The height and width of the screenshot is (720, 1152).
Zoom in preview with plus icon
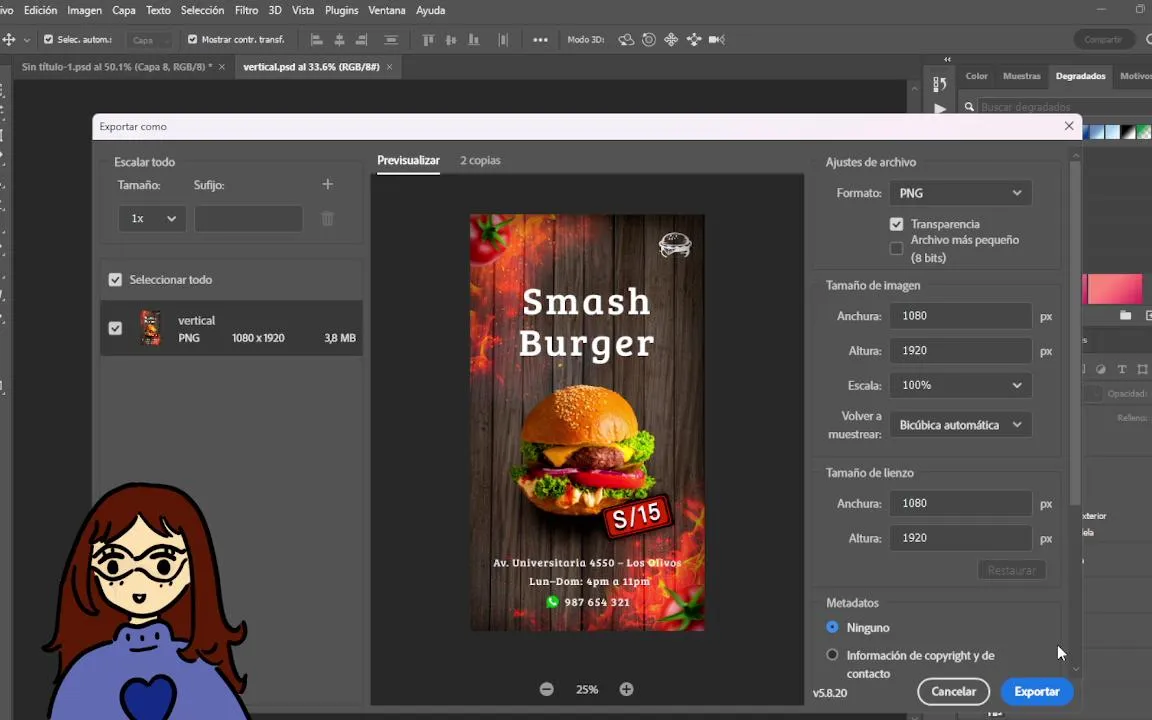pyautogui.click(x=626, y=689)
